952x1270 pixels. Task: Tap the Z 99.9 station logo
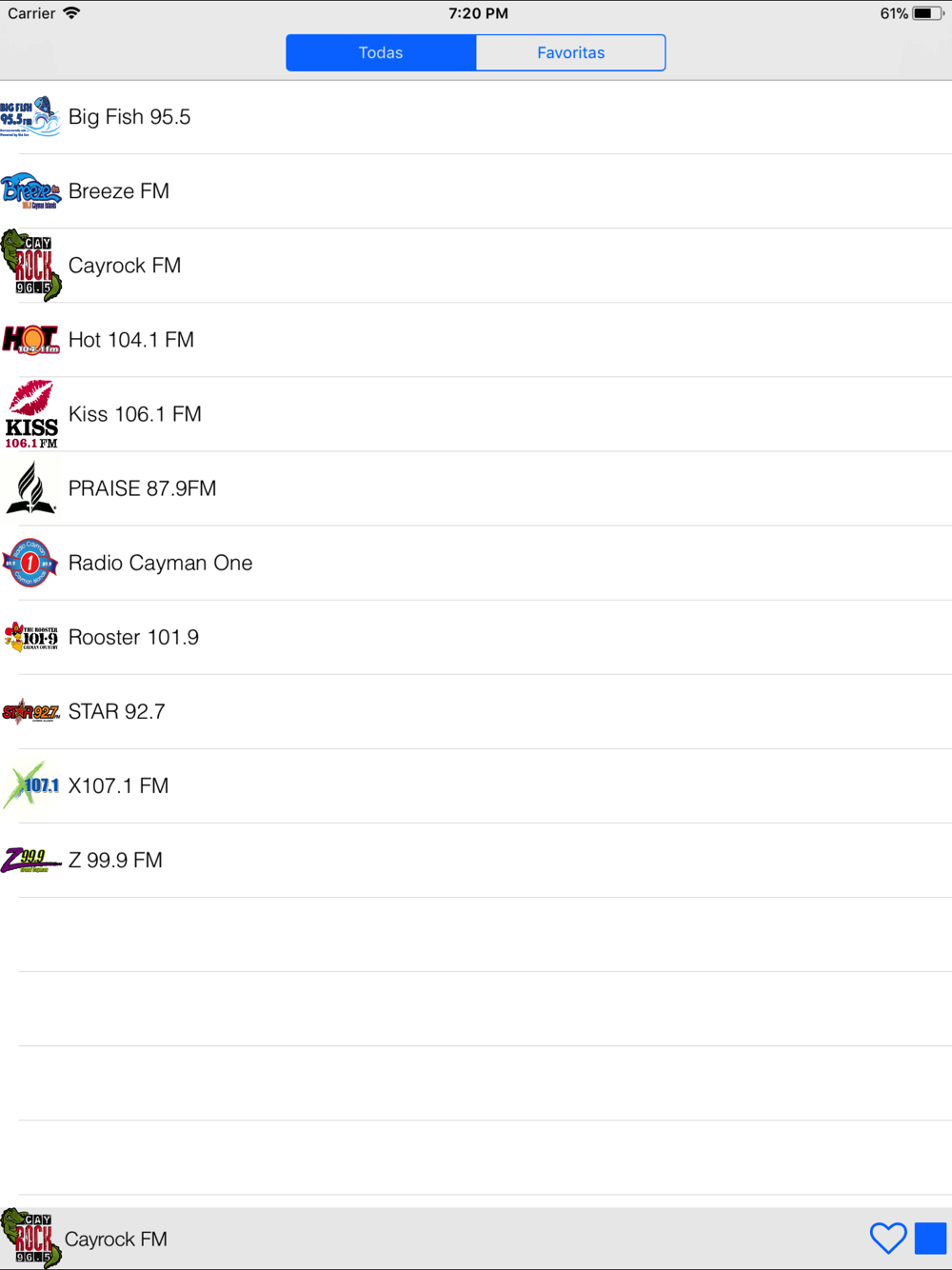pyautogui.click(x=30, y=861)
